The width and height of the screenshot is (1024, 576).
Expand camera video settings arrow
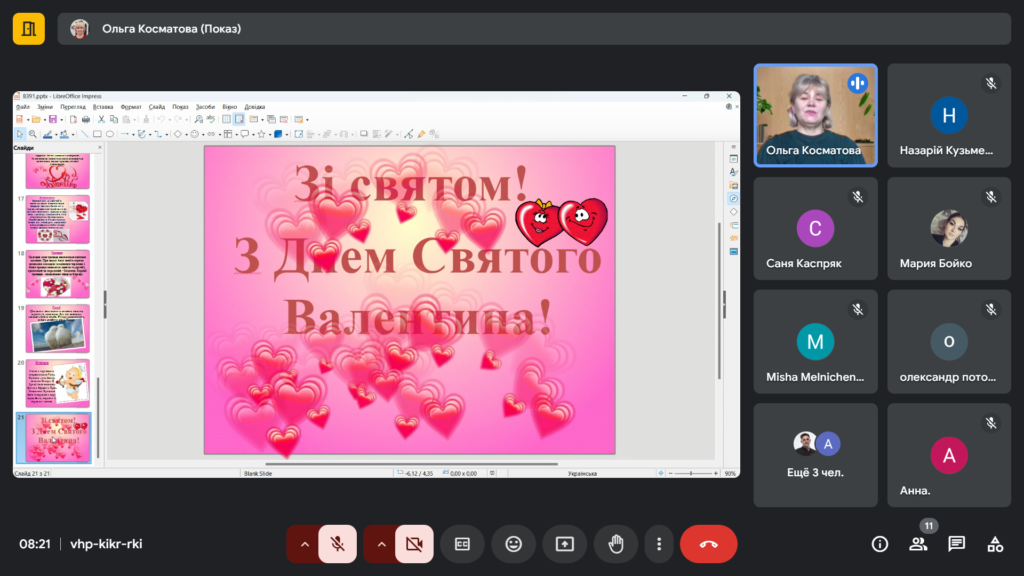[x=381, y=544]
